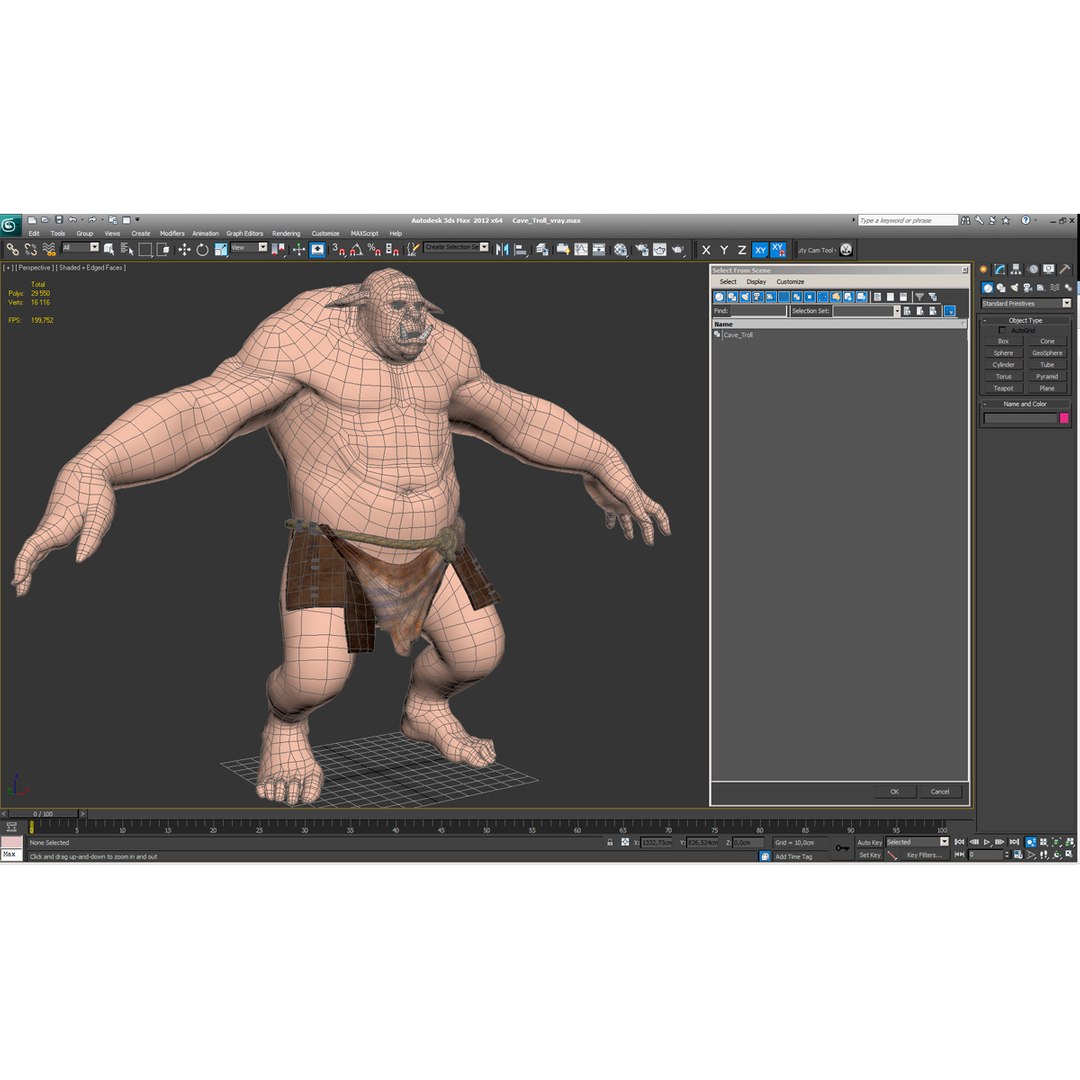Click the Mirror tool icon
The image size is (1080, 1080).
(x=501, y=249)
